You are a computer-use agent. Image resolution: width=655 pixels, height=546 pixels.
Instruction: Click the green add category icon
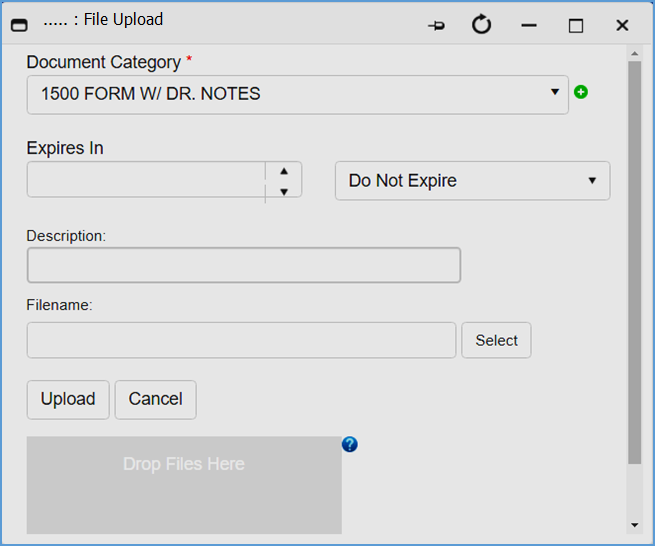(x=581, y=92)
